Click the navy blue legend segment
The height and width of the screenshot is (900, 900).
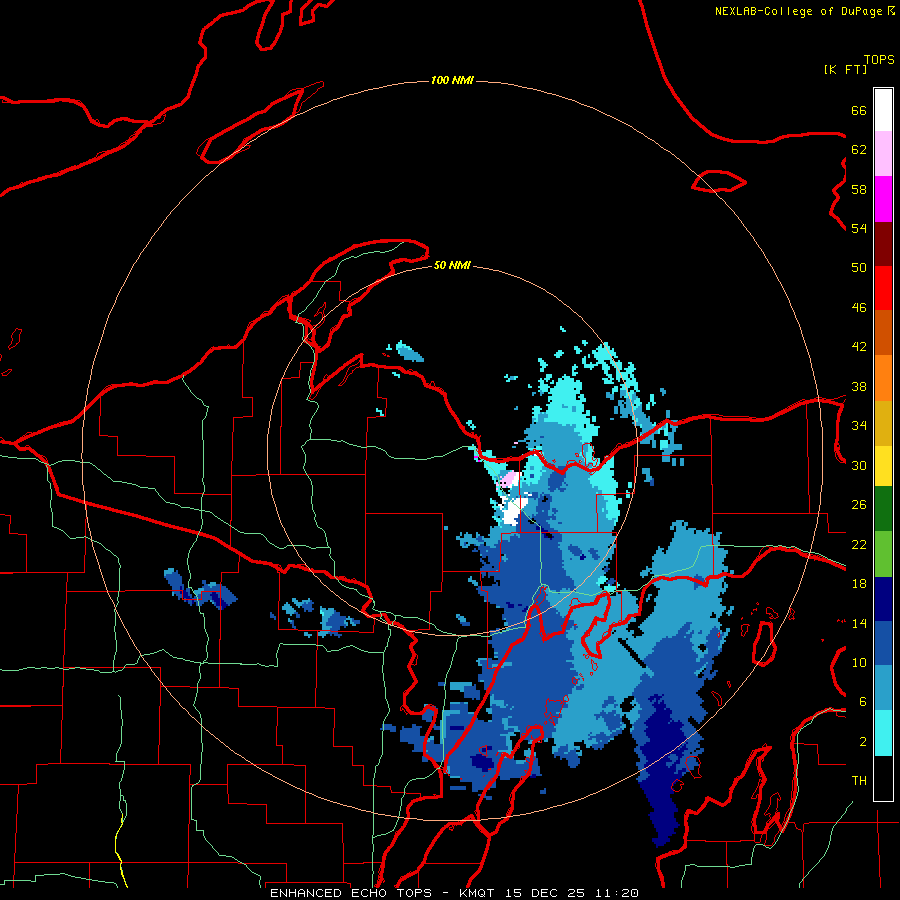[x=883, y=599]
